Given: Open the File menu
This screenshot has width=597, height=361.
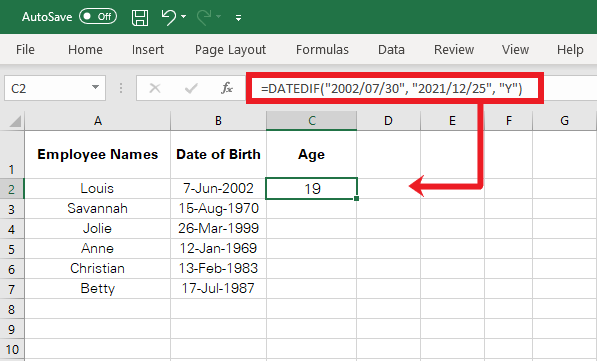Looking at the screenshot, I should click(25, 50).
